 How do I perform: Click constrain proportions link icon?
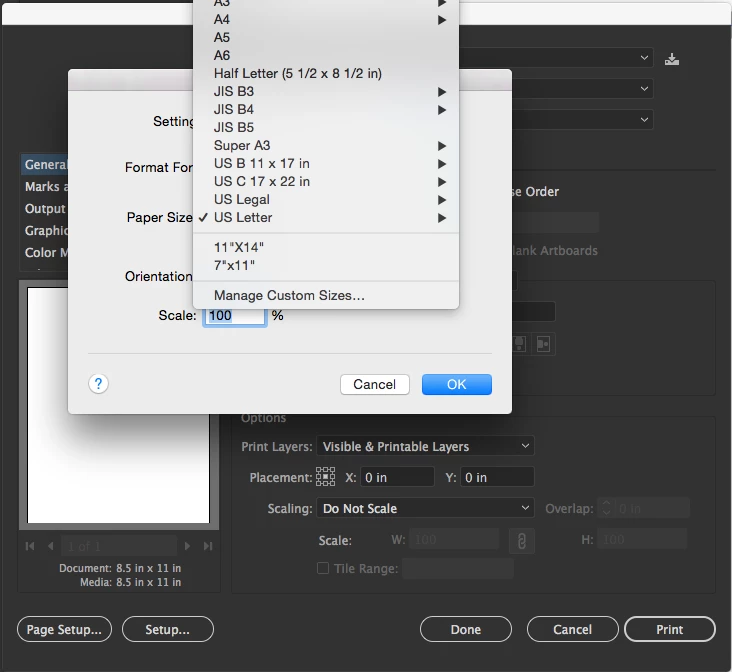pos(521,541)
